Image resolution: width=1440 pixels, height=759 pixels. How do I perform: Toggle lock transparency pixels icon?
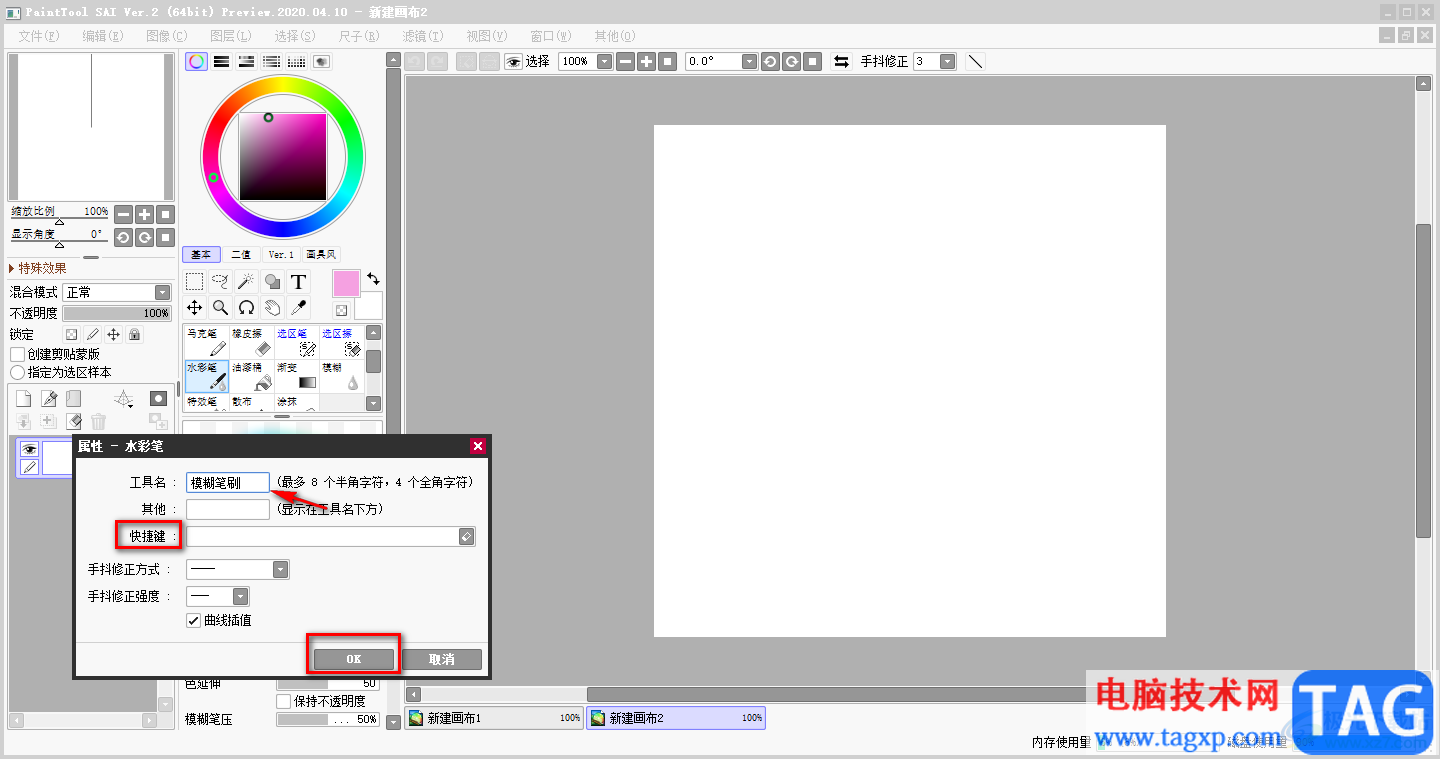pos(71,335)
